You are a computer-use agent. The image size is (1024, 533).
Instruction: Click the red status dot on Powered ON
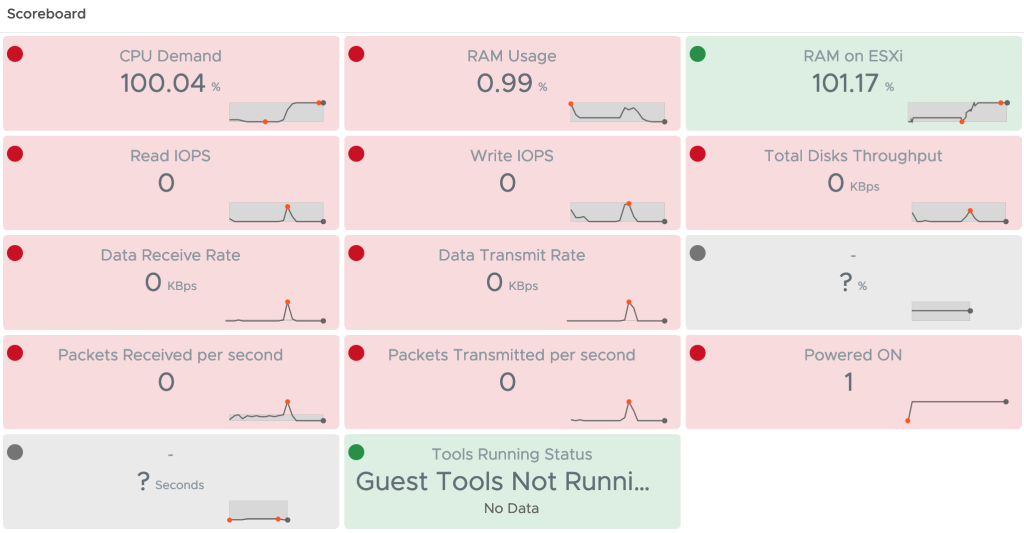pos(697,353)
